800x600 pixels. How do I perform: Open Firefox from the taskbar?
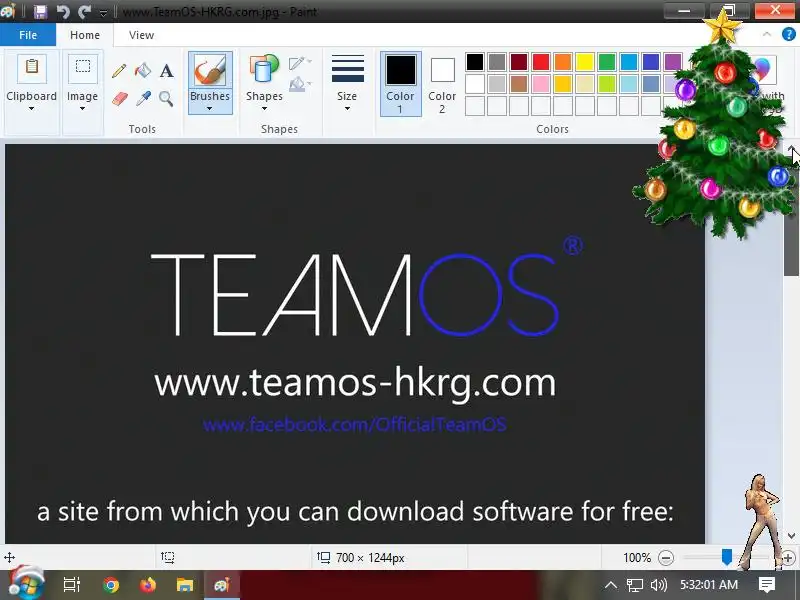[148, 585]
